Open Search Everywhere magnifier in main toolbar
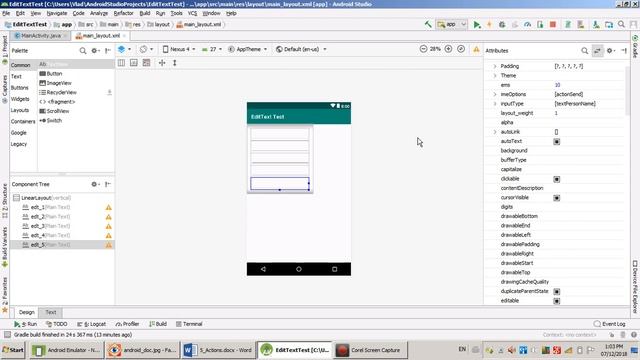 coord(621,24)
